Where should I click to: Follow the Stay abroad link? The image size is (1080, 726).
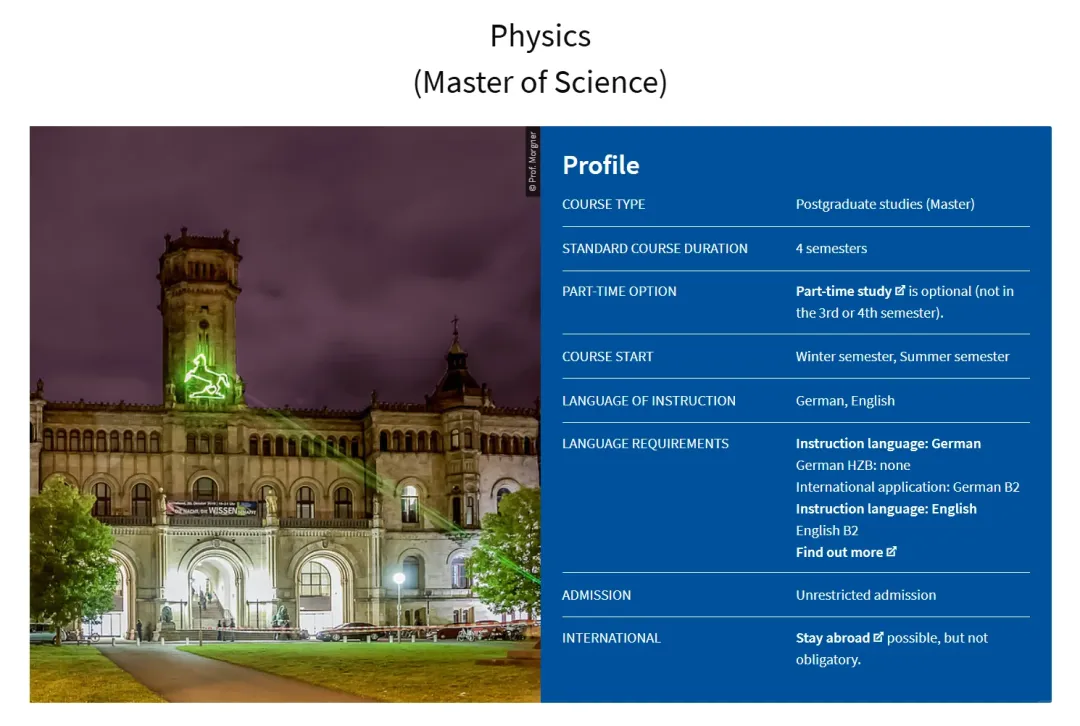[x=832, y=638]
